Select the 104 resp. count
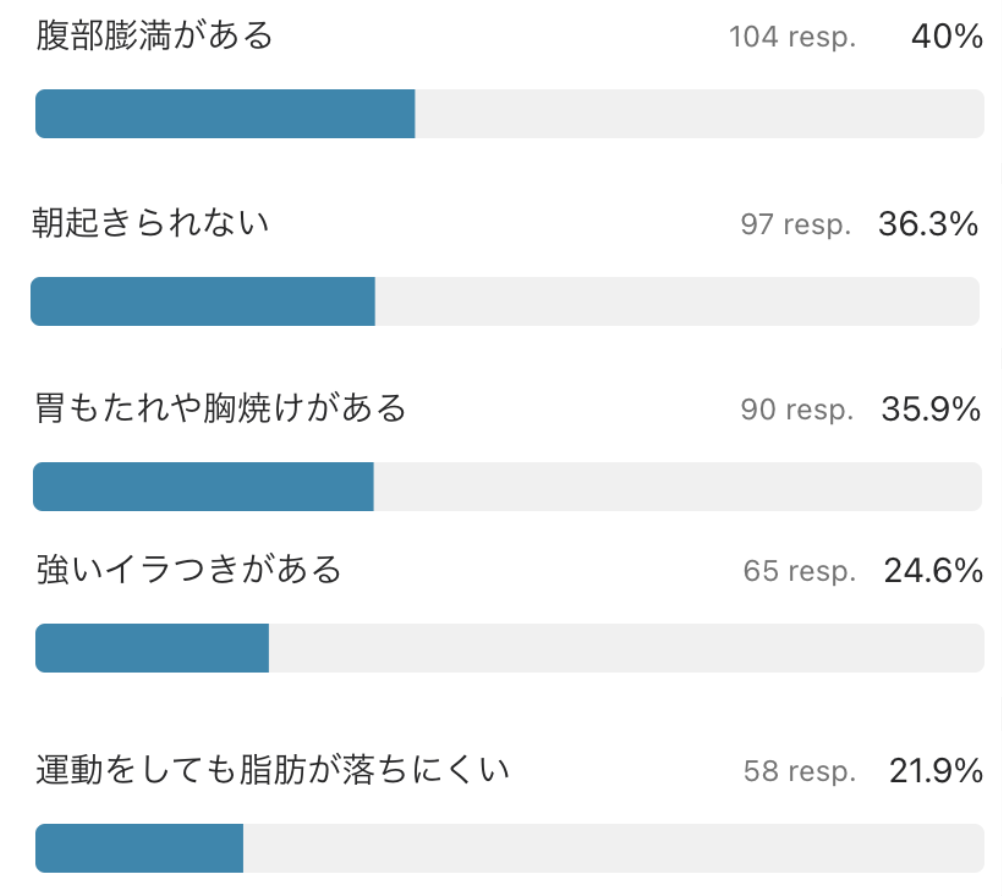The height and width of the screenshot is (896, 1002). tap(792, 37)
